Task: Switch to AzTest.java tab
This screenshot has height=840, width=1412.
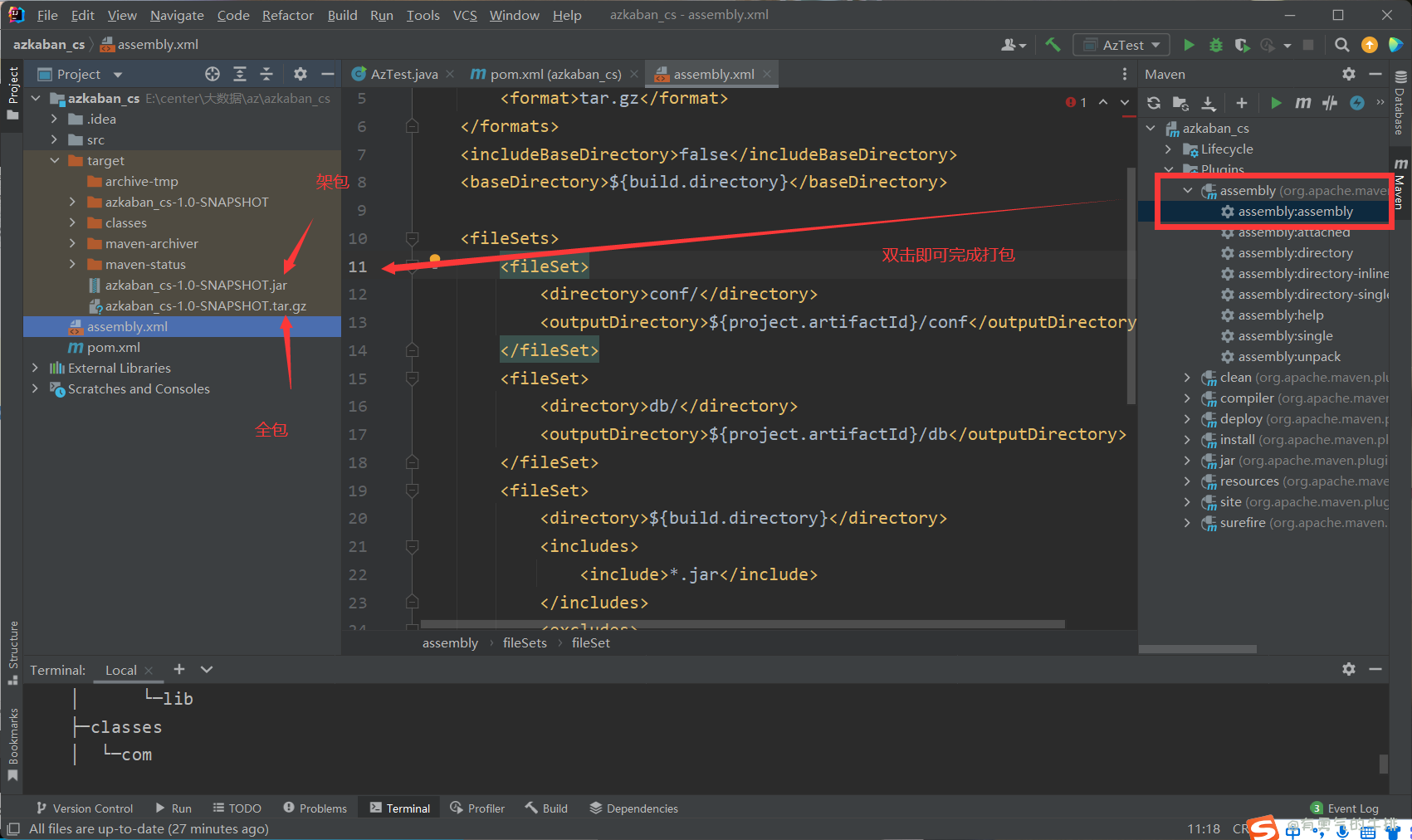Action: (403, 74)
